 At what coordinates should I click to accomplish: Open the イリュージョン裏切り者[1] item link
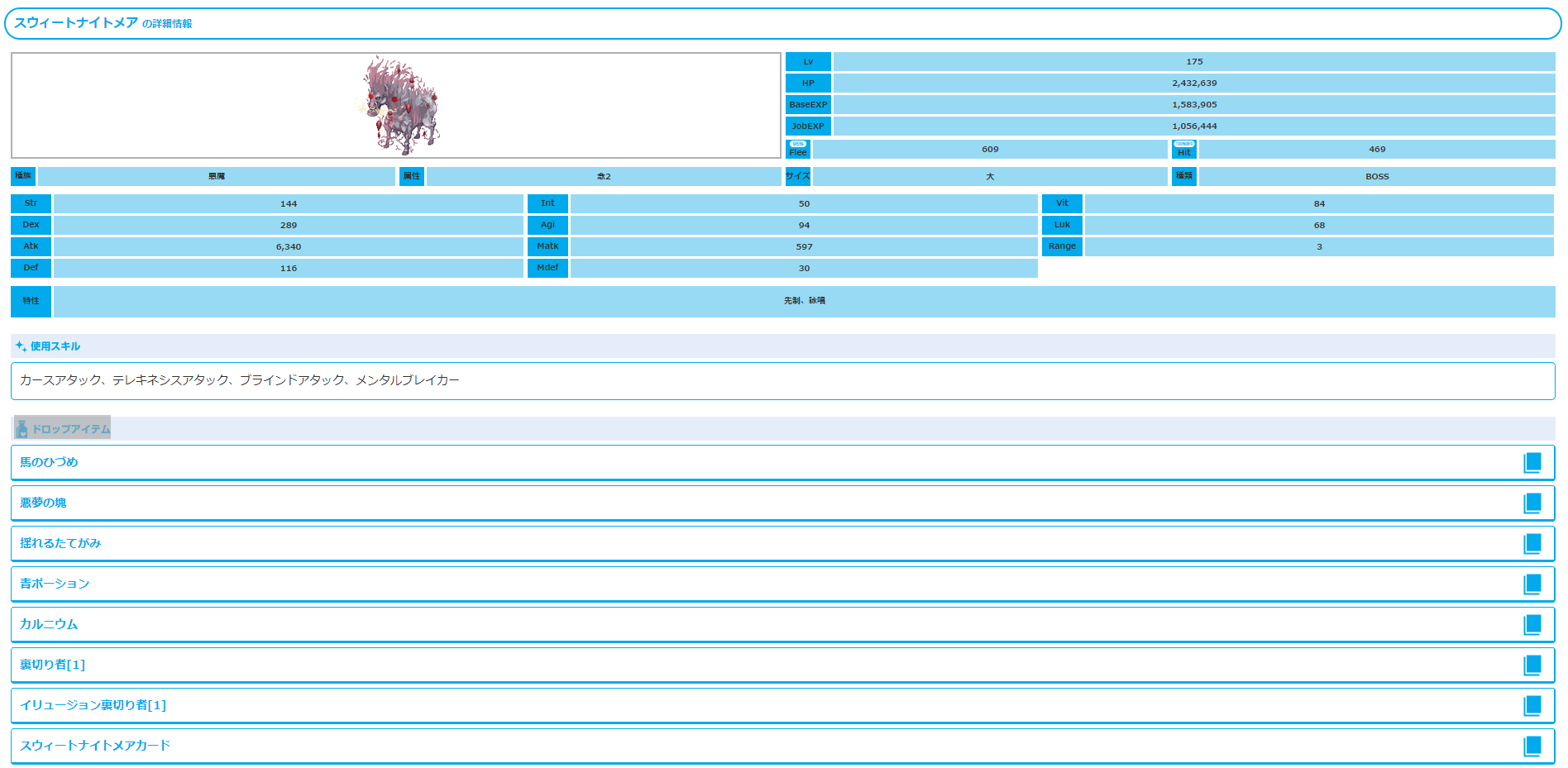93,705
